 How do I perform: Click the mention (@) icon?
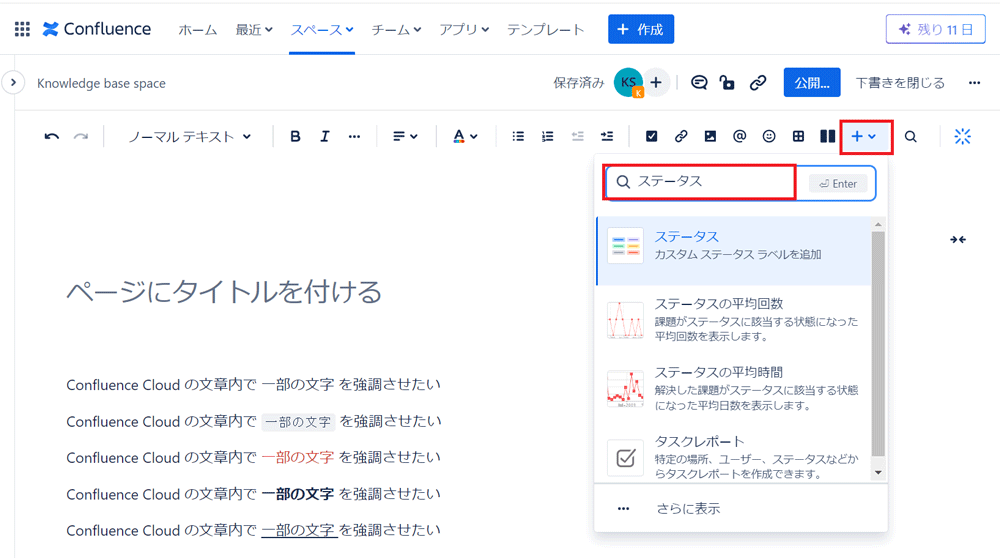(x=739, y=136)
